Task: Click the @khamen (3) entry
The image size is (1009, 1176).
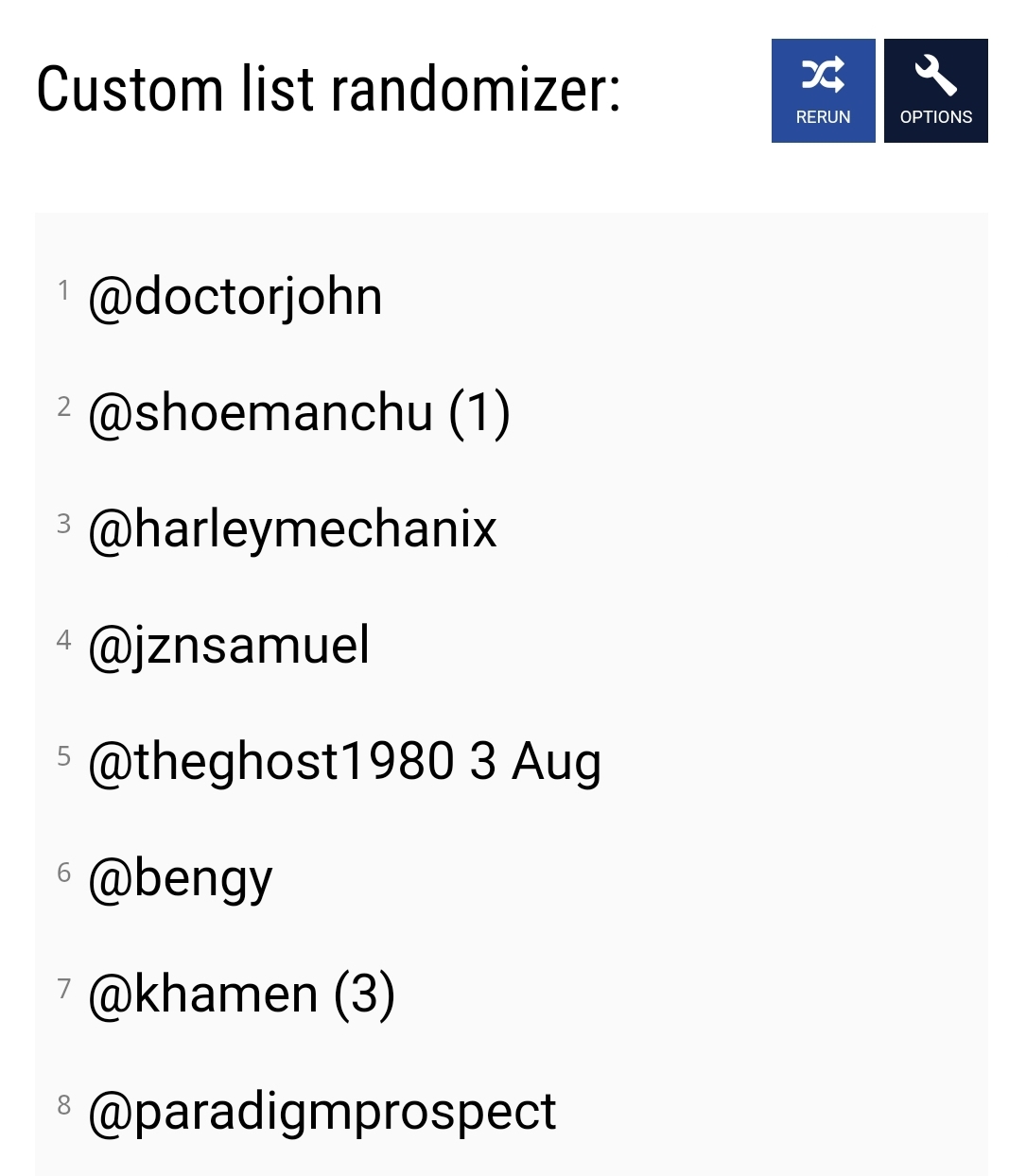Action: click(x=241, y=995)
